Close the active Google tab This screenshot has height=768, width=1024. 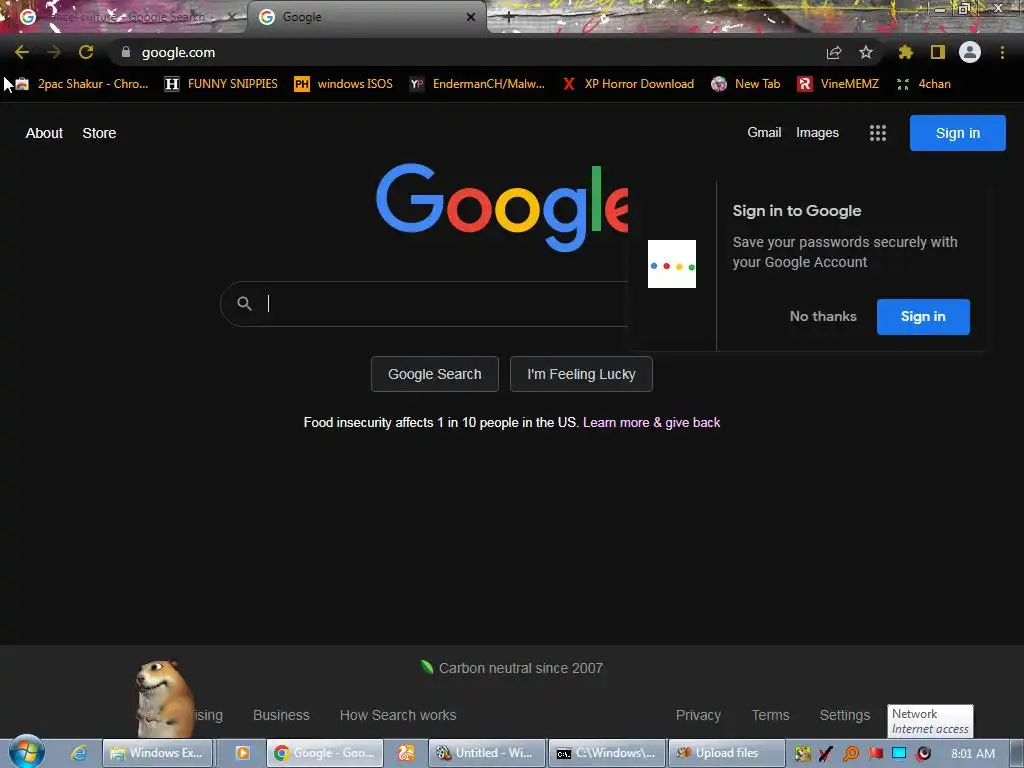coord(471,17)
